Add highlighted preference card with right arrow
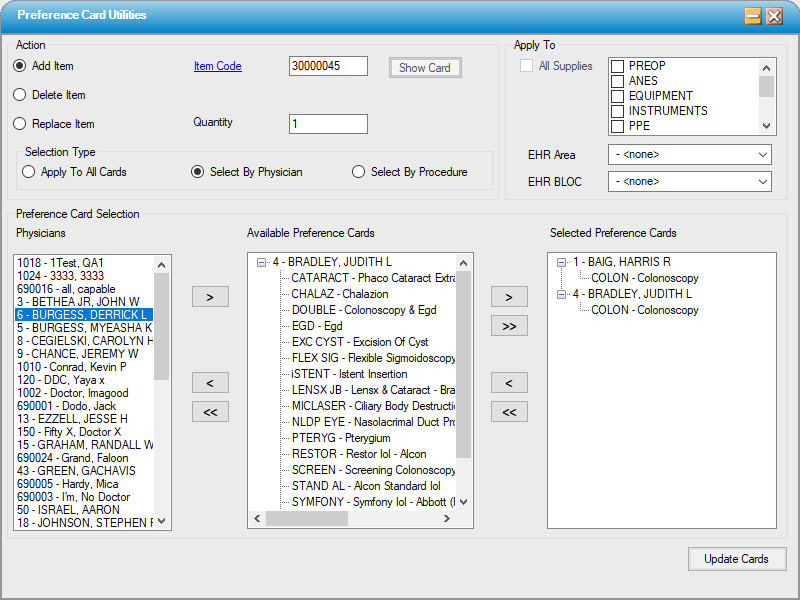 (510, 296)
